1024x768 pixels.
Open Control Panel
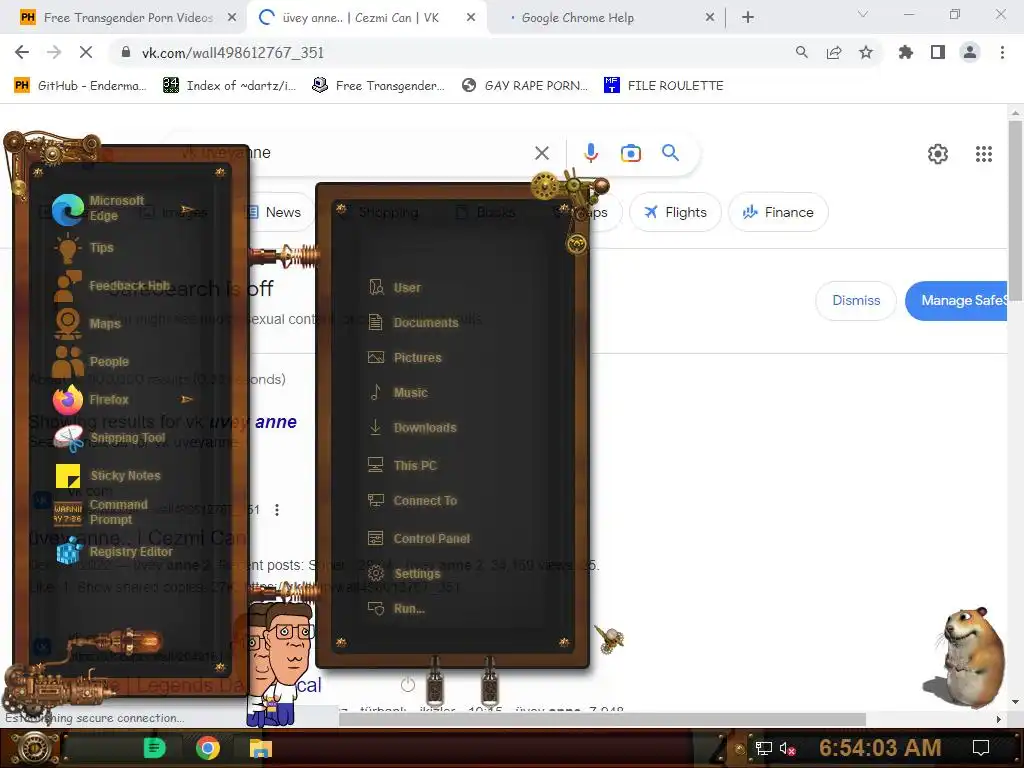[x=419, y=538]
